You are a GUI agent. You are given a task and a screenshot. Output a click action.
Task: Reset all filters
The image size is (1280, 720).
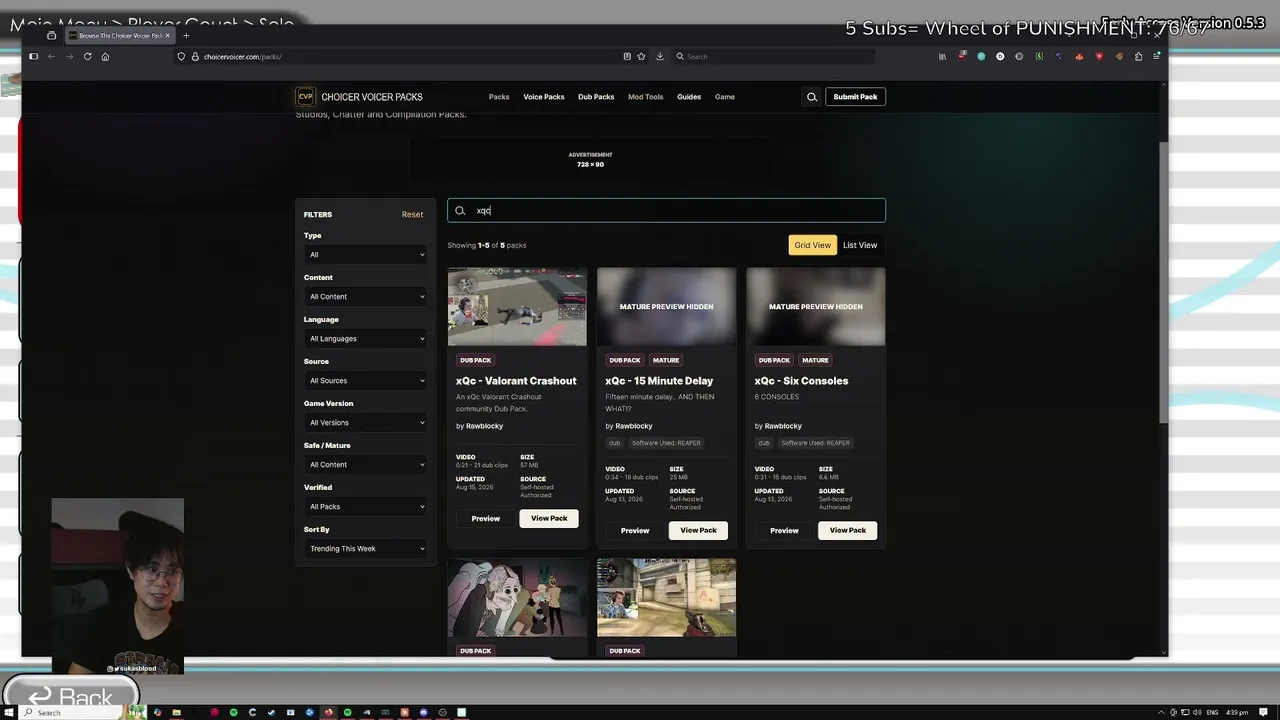[412, 214]
